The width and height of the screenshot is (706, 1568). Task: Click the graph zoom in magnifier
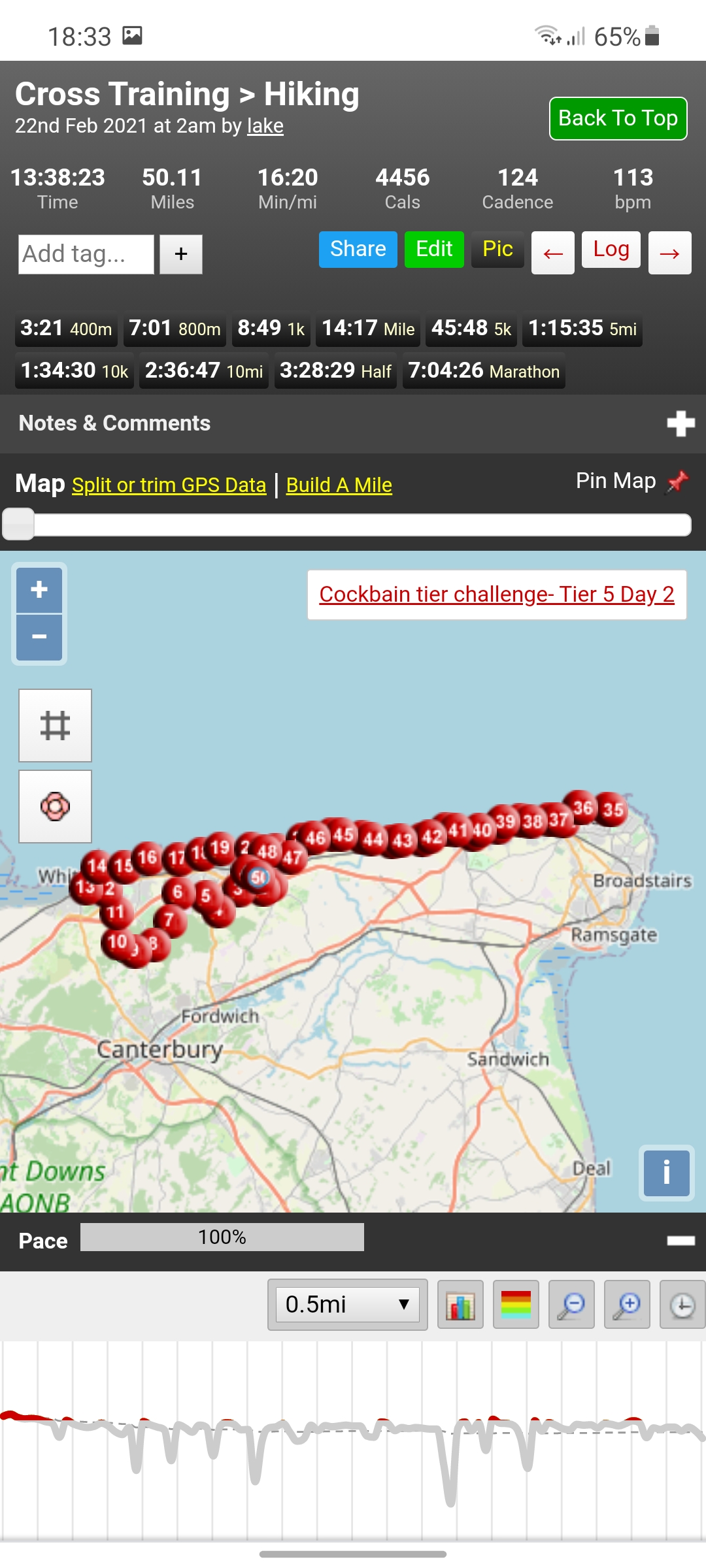tap(627, 1305)
